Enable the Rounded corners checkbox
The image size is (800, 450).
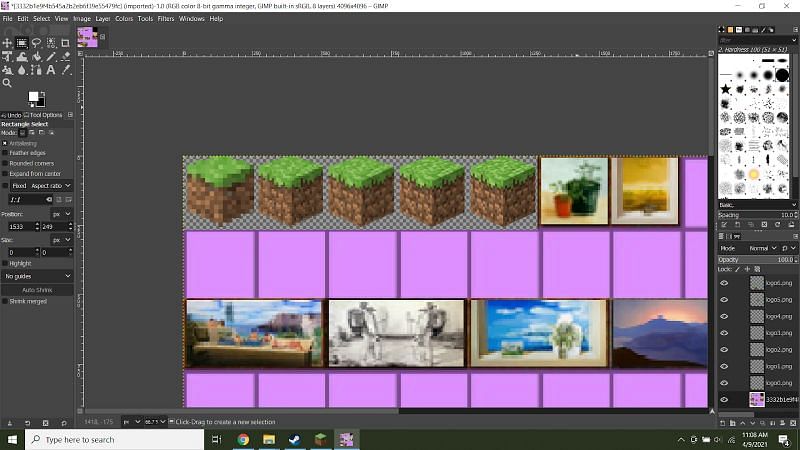[x=5, y=163]
